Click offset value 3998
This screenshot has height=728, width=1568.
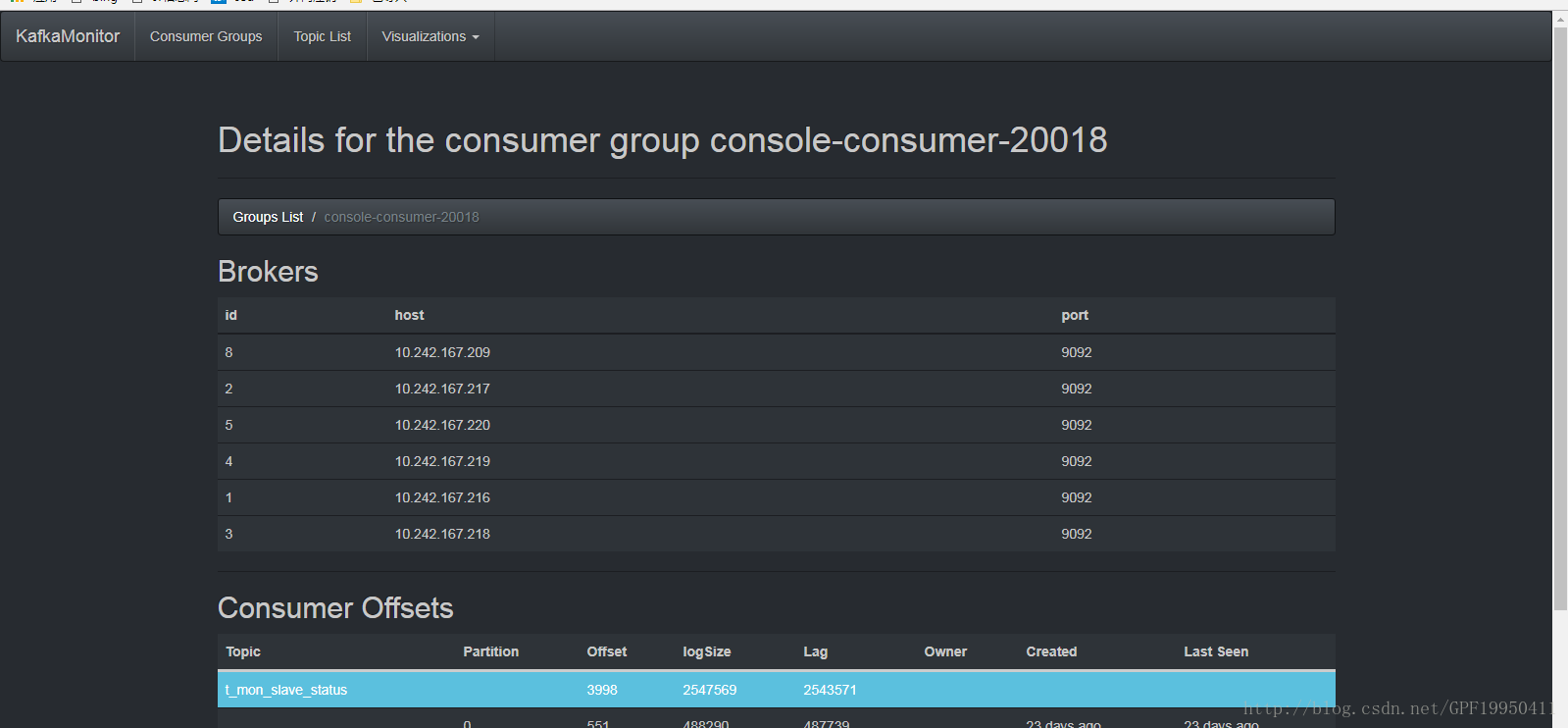coord(602,690)
